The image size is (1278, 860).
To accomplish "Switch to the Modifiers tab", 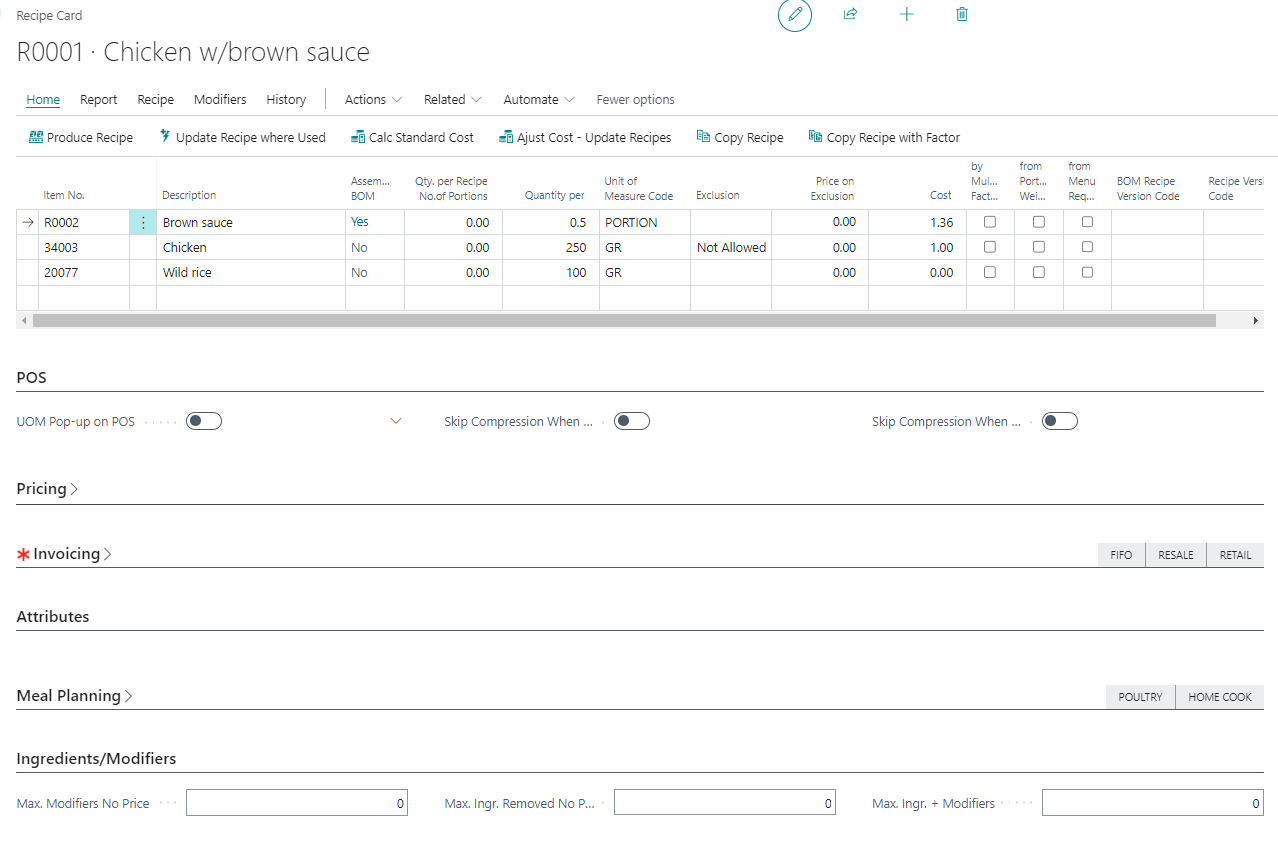I will pyautogui.click(x=220, y=100).
